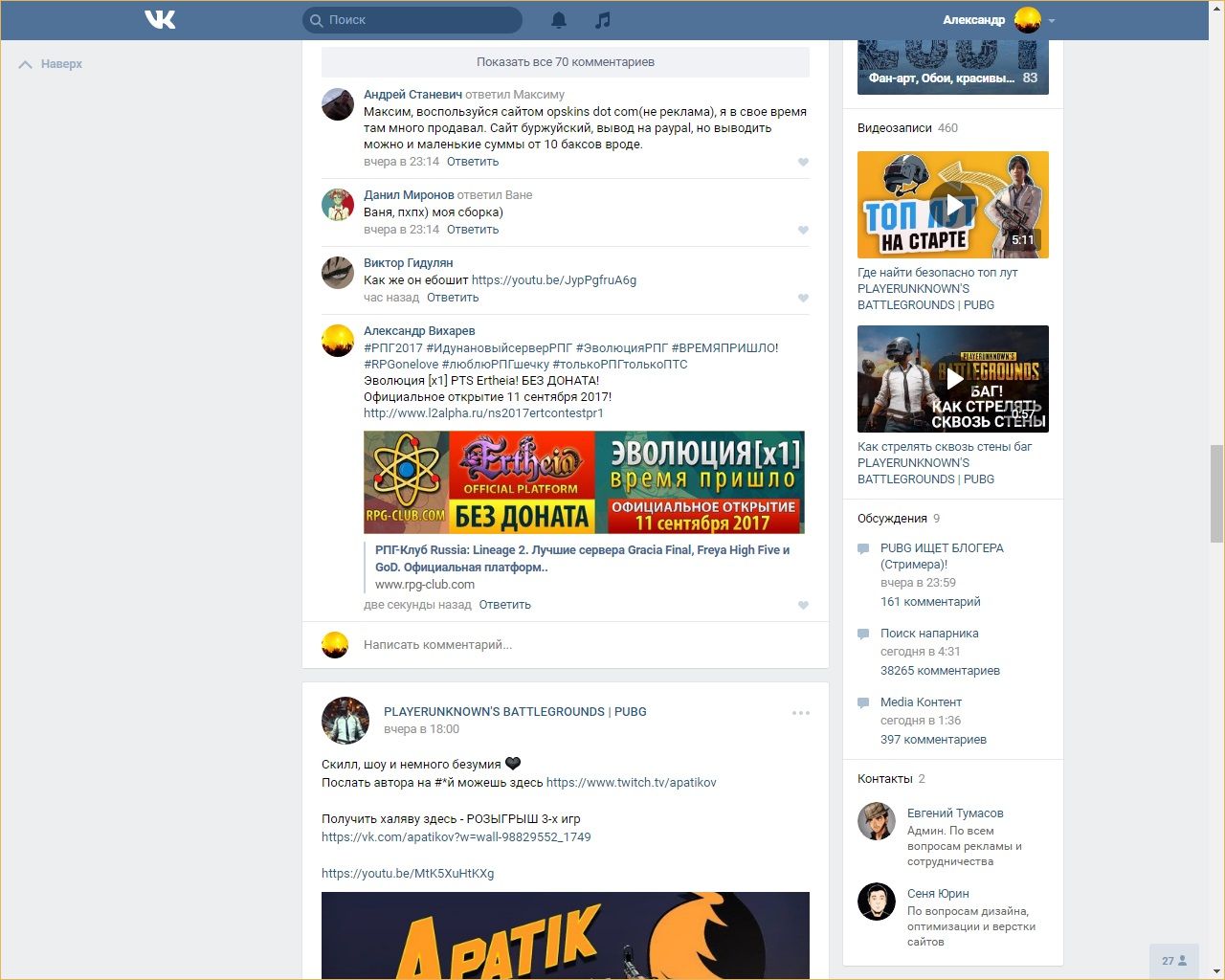Screen dimensions: 1225x980
Task: Open the vk.com/apatikov wall link
Action: tap(457, 837)
